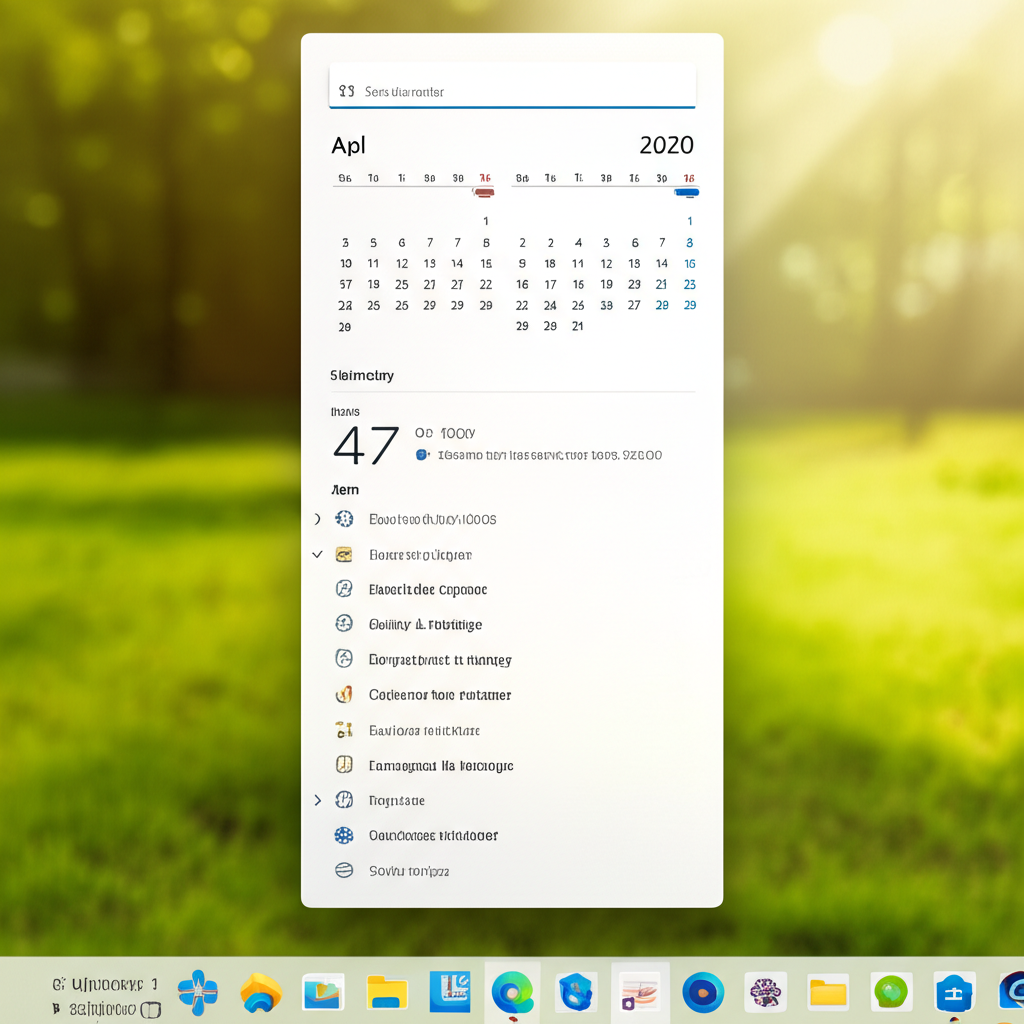
Task: Select the blue dot beside the status text
Action: pos(422,455)
